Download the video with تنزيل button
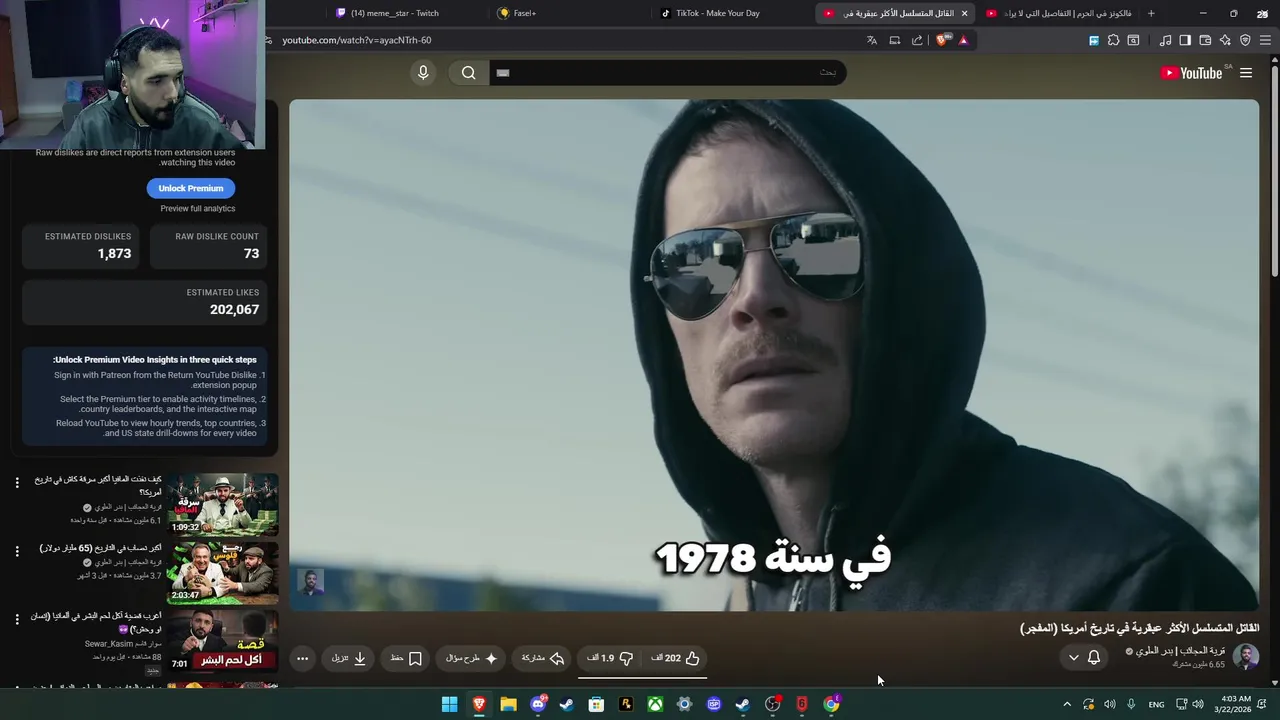 349,658
